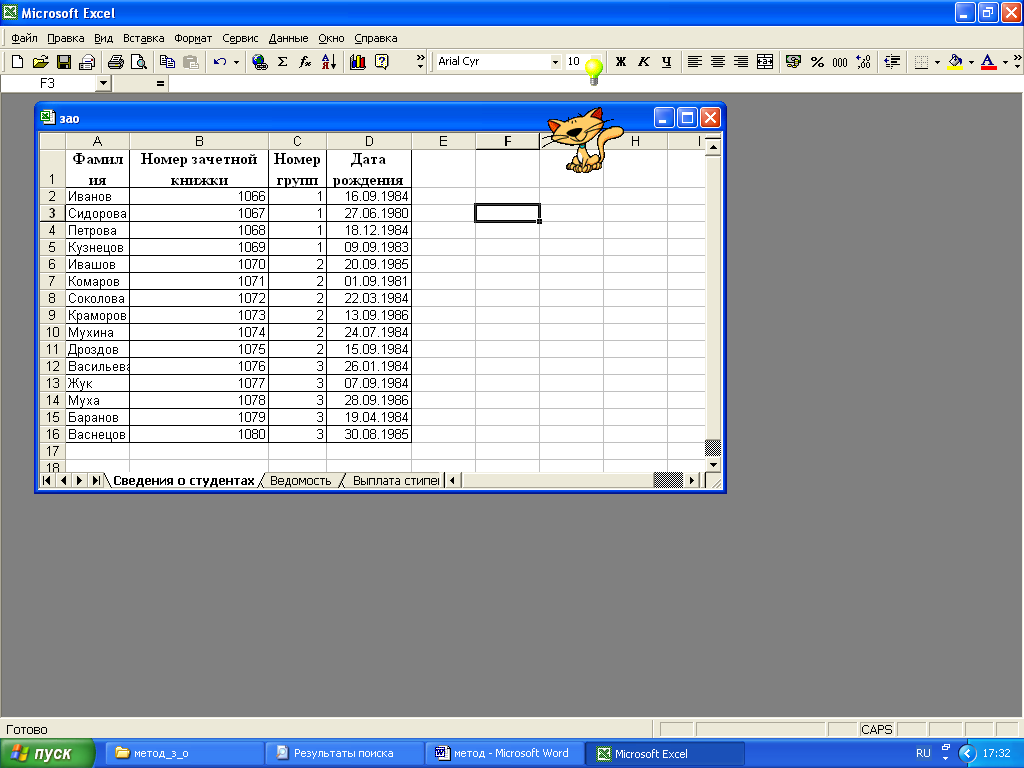Select the Сведения о студентах sheet tab
This screenshot has width=1024, height=768.
[184, 481]
